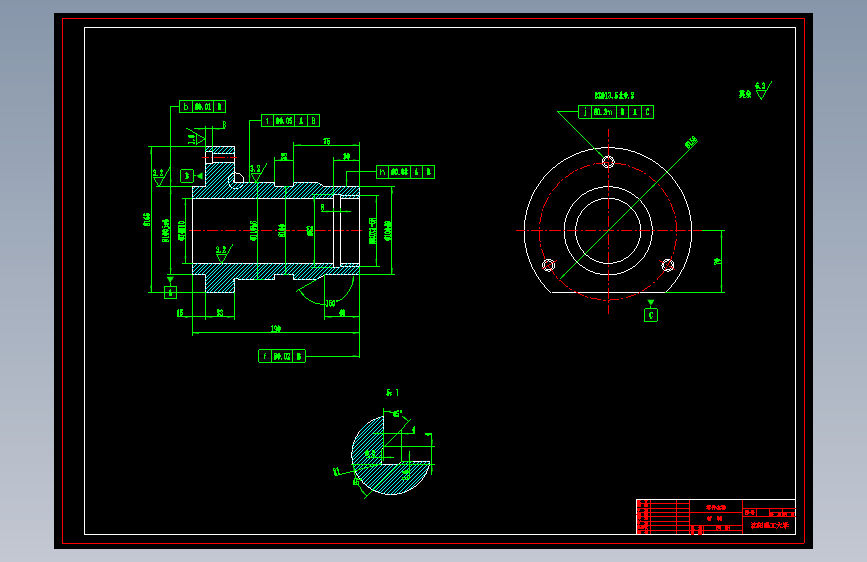867x562 pixels.
Task: Pick the vertical dimension right of circular view
Action: tap(718, 261)
